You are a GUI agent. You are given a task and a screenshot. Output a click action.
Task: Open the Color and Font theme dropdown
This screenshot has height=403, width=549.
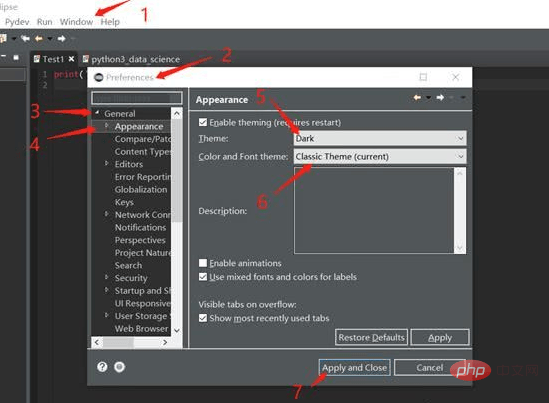click(x=380, y=157)
